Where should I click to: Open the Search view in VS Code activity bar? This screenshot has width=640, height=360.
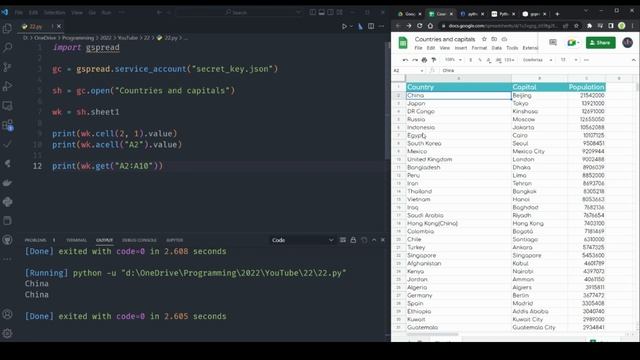click(x=7, y=48)
